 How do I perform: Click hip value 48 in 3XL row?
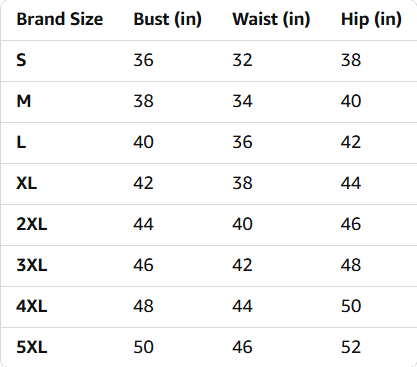point(351,265)
